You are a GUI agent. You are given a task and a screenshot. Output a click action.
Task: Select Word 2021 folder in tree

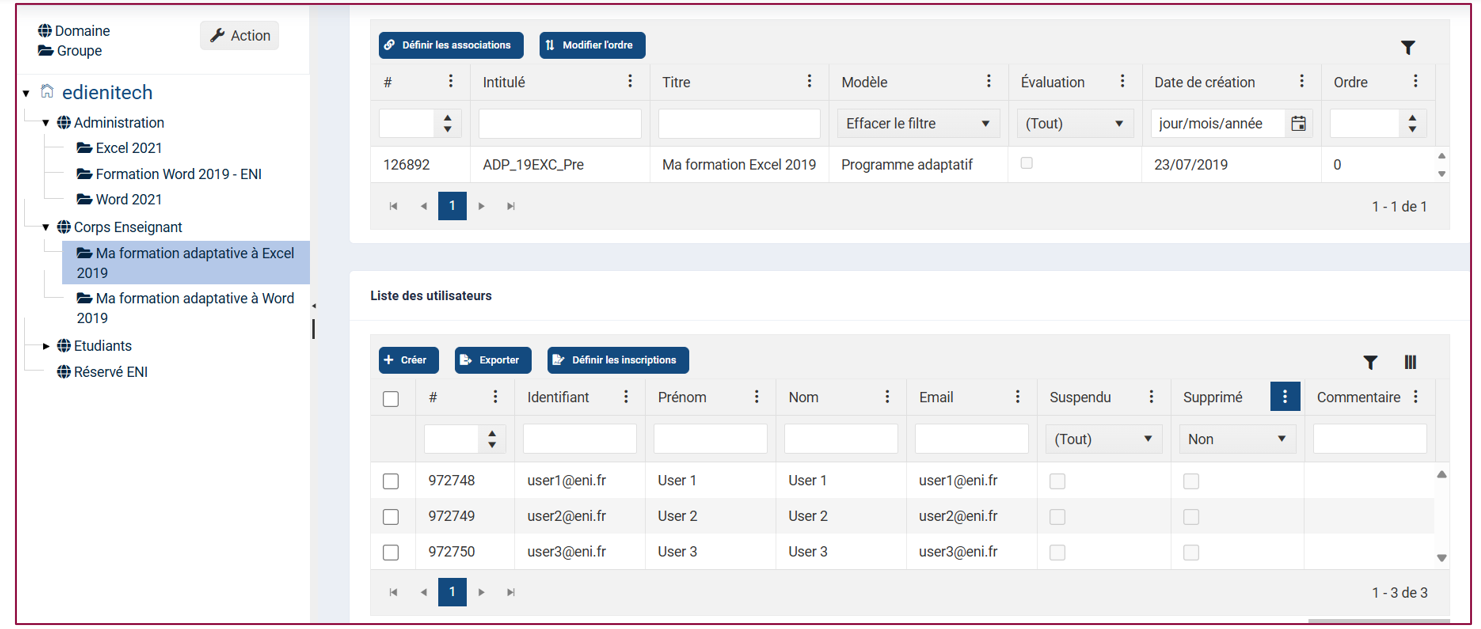pyautogui.click(x=119, y=199)
